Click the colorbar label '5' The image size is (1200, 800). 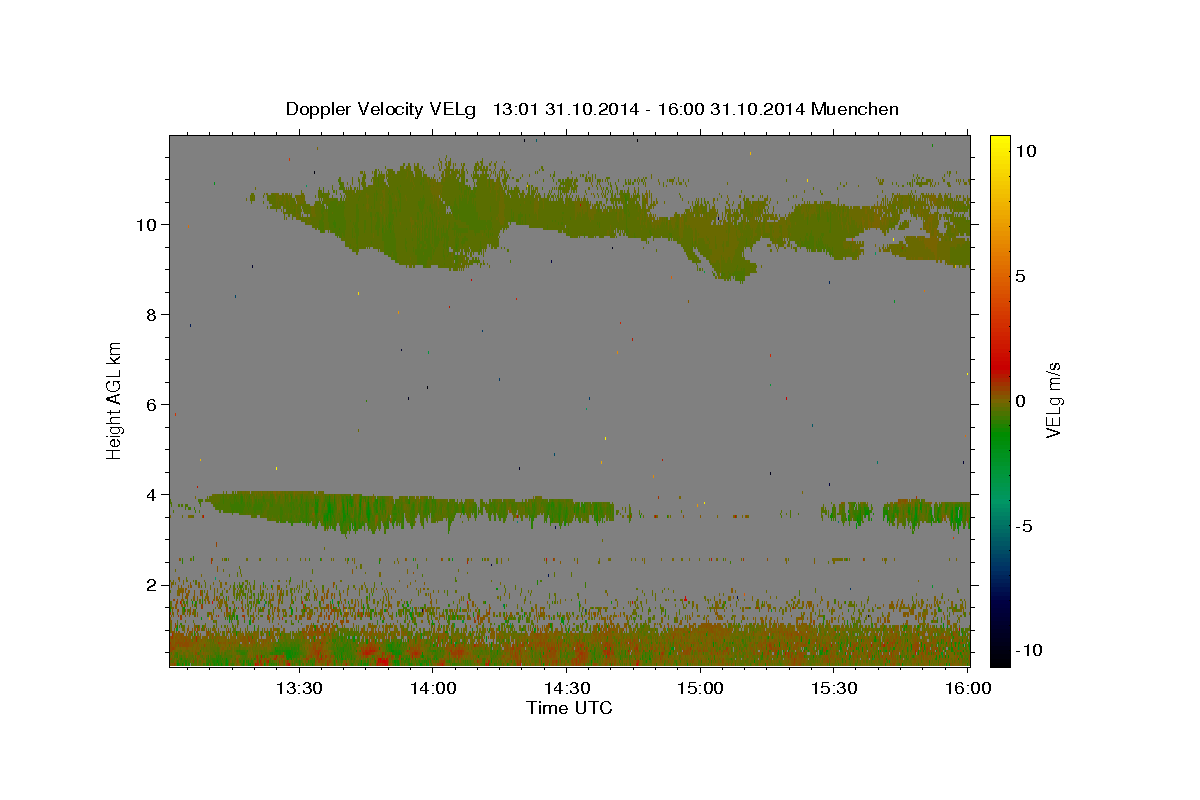[x=1020, y=275]
